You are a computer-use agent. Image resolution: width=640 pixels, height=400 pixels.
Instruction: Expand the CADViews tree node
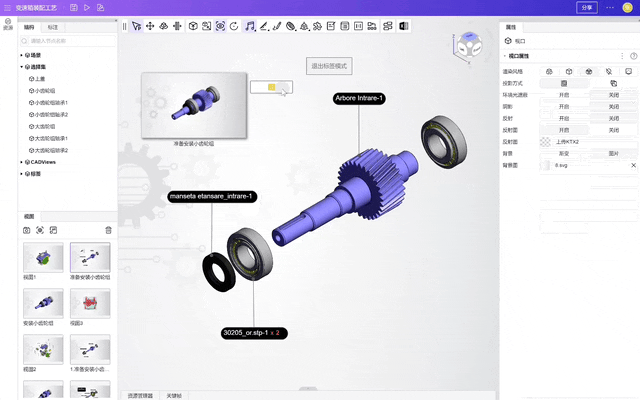pos(23,161)
